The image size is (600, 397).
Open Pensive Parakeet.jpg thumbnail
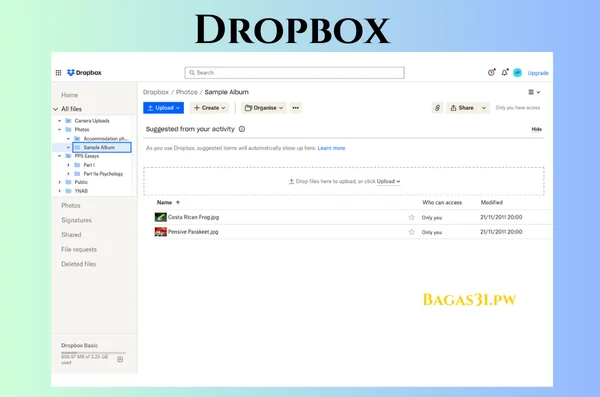161,232
